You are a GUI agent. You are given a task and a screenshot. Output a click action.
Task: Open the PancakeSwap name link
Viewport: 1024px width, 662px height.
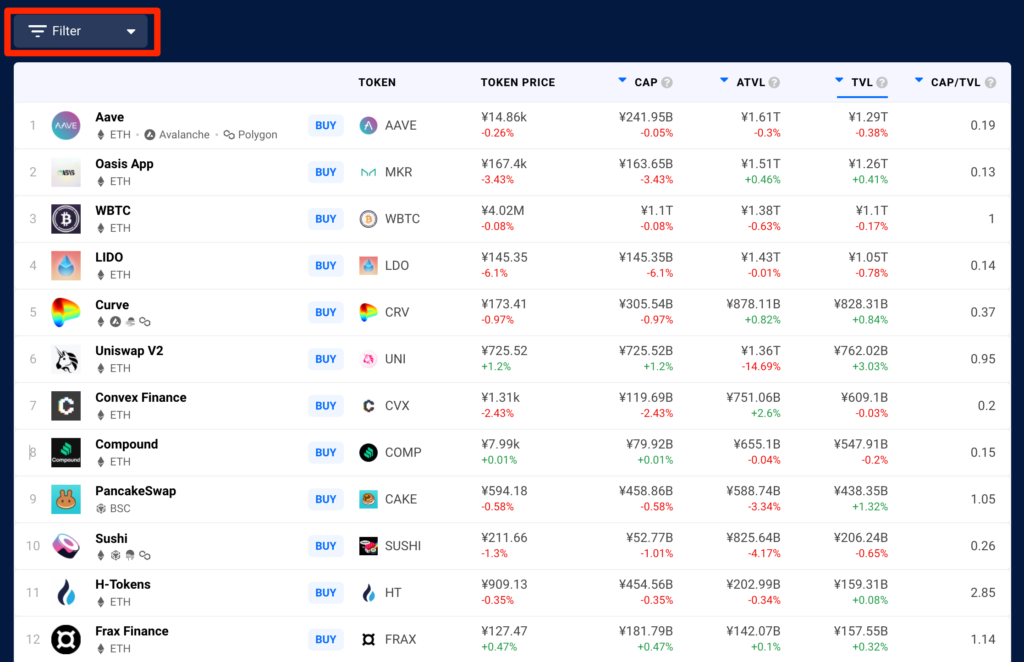click(136, 491)
